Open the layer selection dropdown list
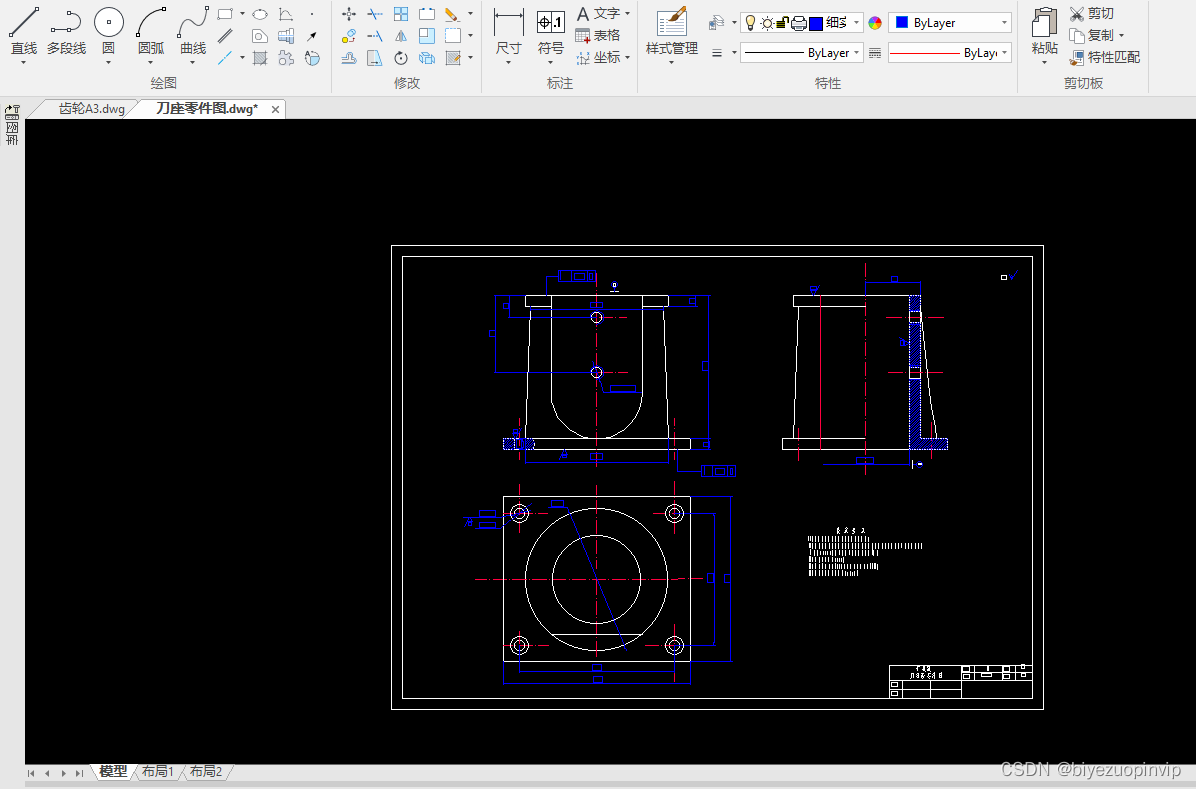The height and width of the screenshot is (789, 1196). 857,23
